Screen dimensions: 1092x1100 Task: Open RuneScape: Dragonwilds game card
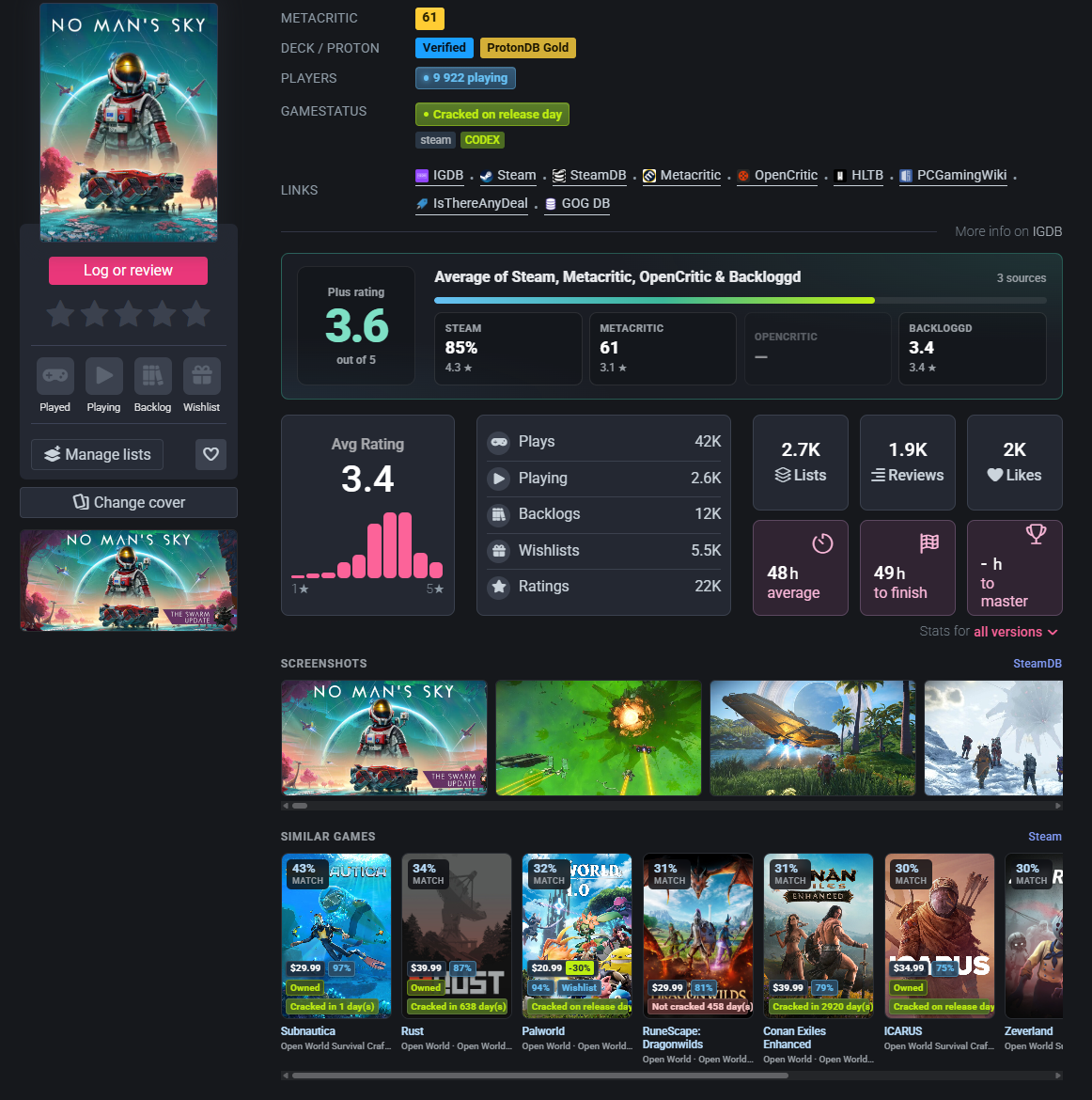pos(698,935)
